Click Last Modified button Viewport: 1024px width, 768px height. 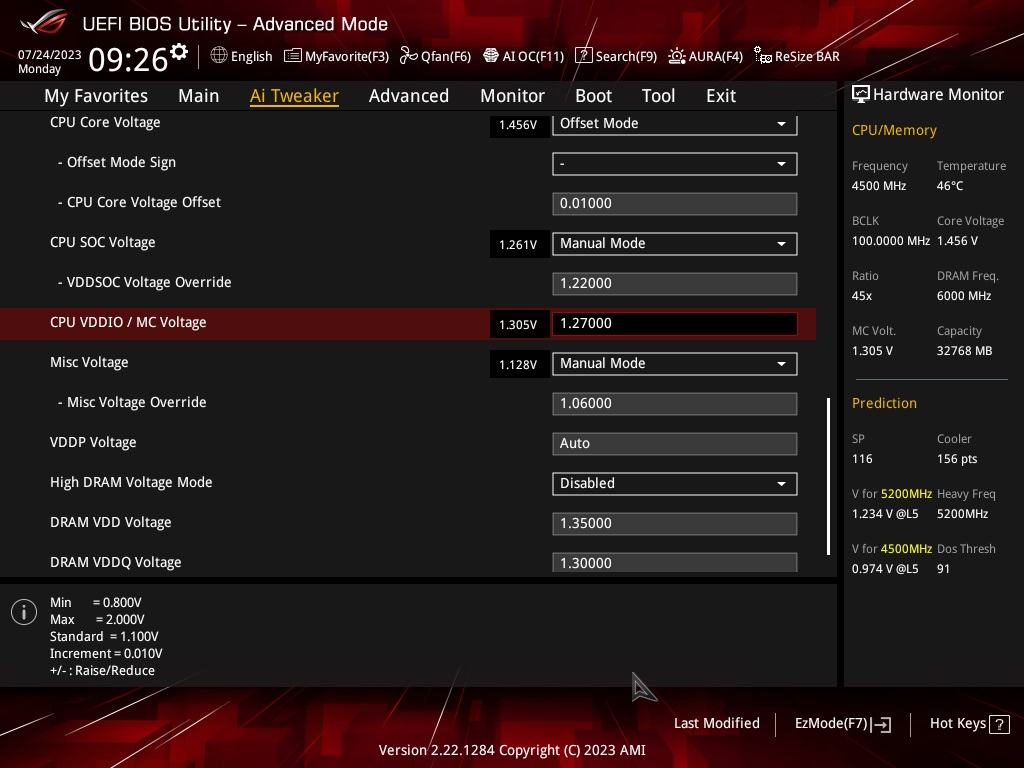716,724
